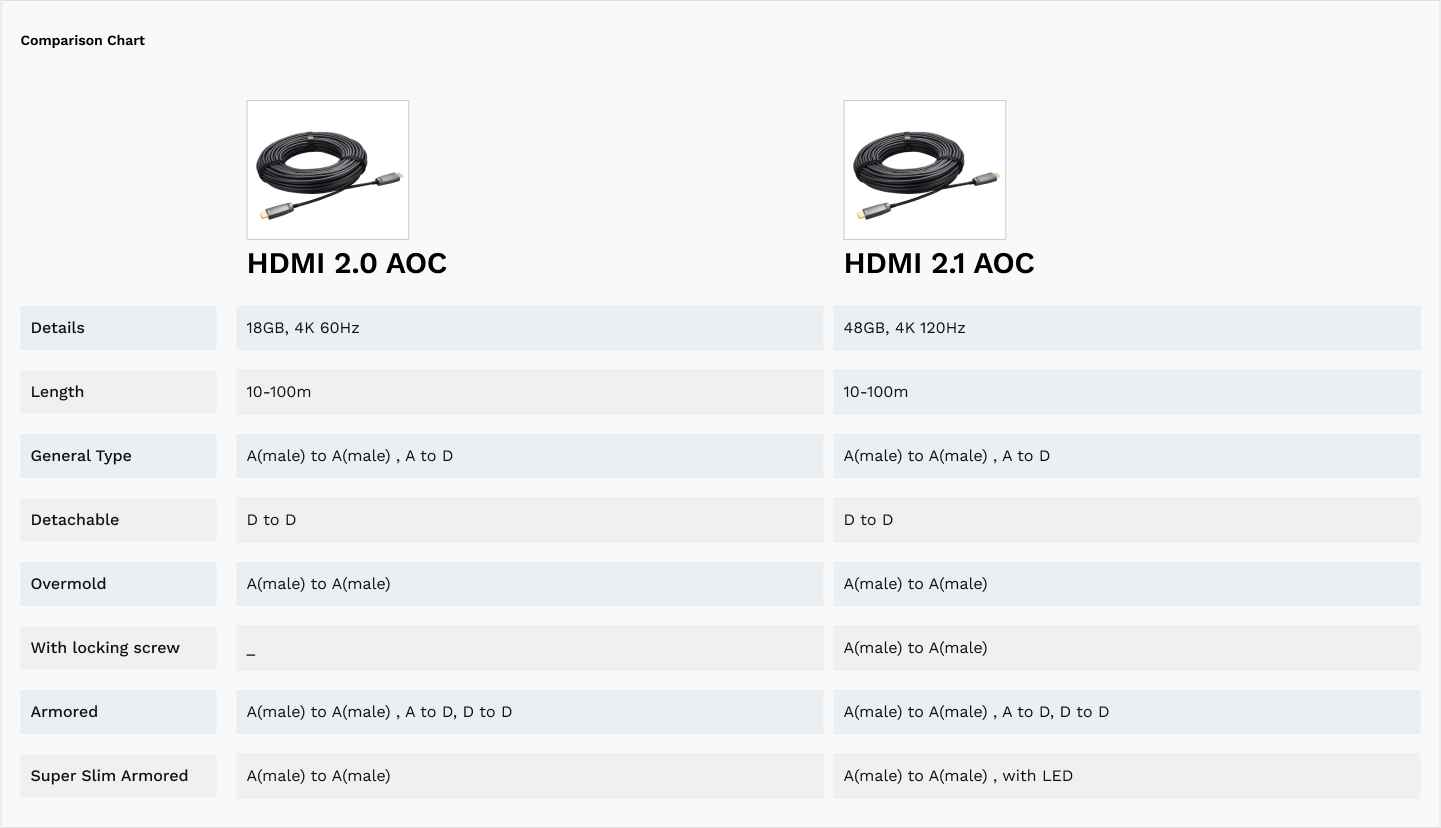The width and height of the screenshot is (1441, 828).
Task: Select the HDMI 2.0 Length 10-100m cell
Action: tap(279, 392)
